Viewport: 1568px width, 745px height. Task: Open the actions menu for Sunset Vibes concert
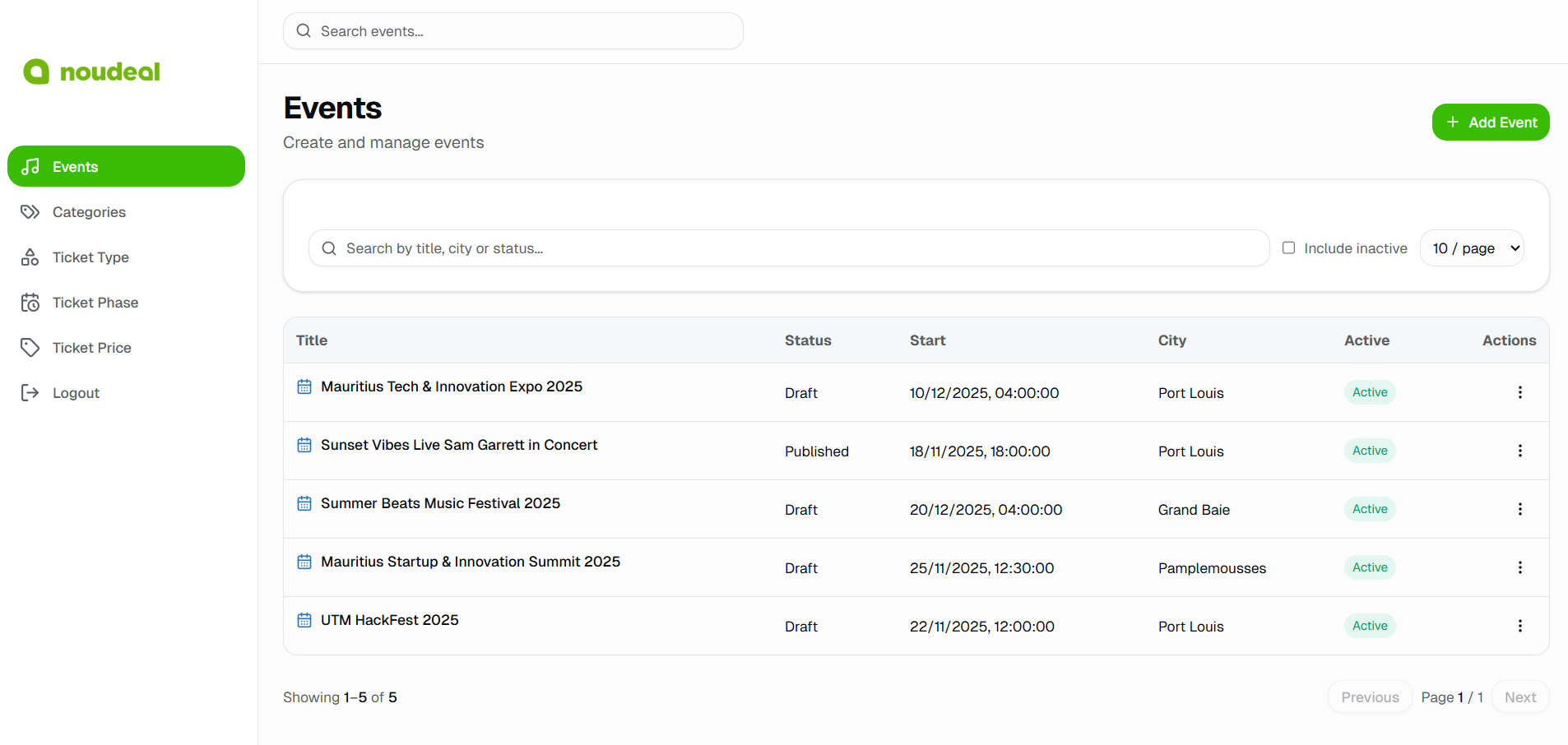click(1519, 451)
